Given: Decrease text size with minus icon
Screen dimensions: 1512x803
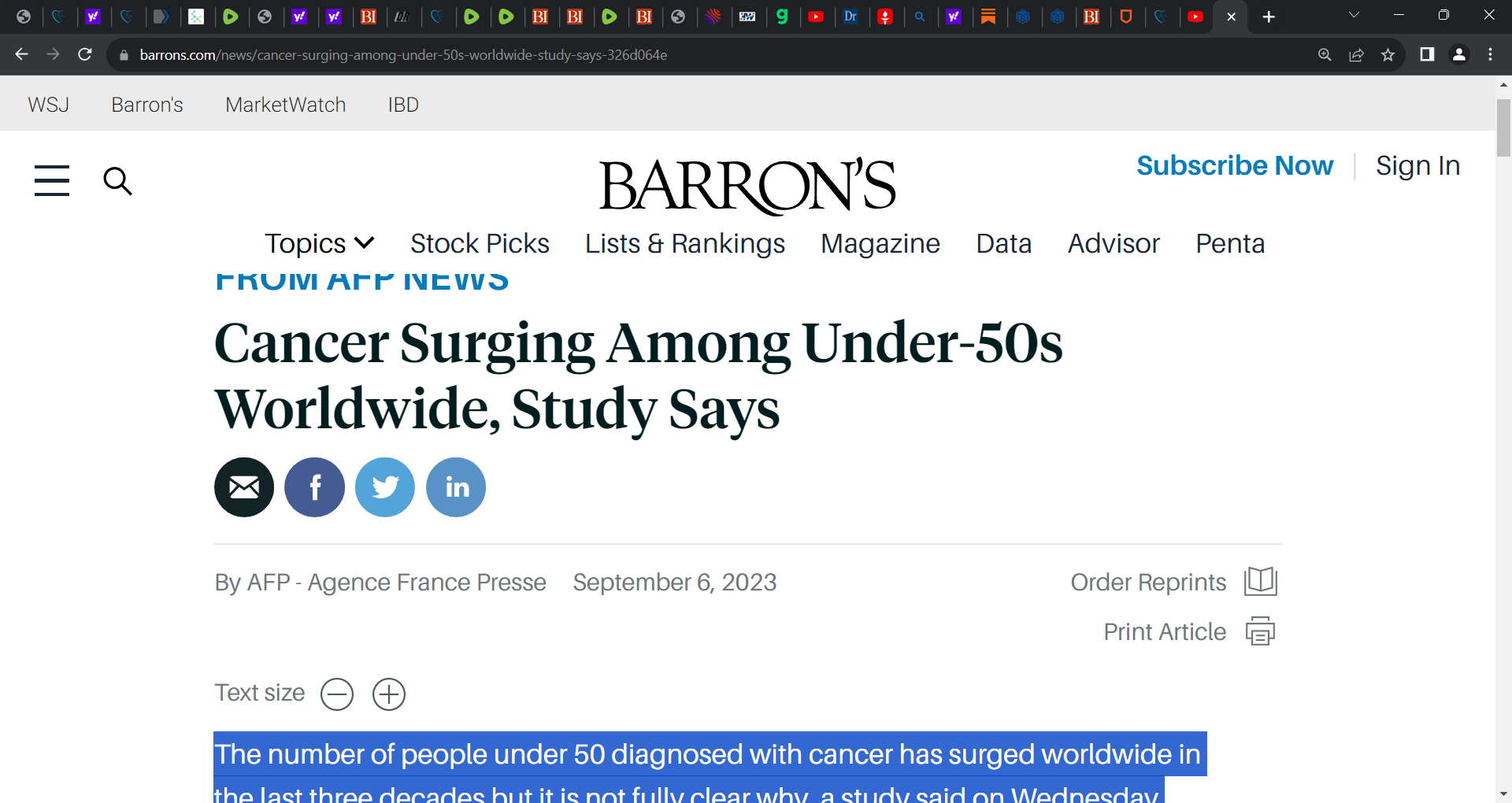Looking at the screenshot, I should pyautogui.click(x=337, y=694).
